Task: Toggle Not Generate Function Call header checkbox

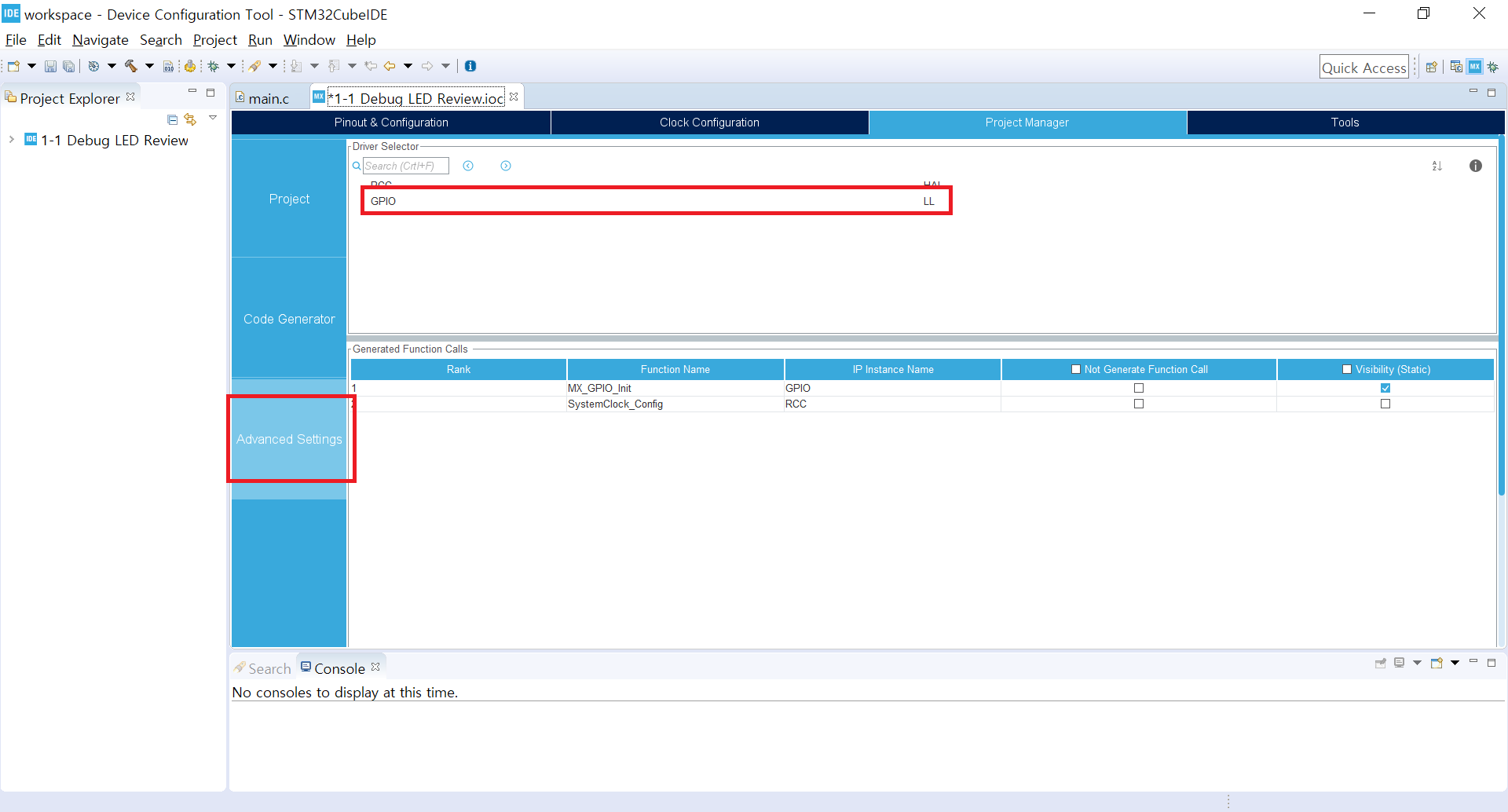Action: coord(1076,369)
